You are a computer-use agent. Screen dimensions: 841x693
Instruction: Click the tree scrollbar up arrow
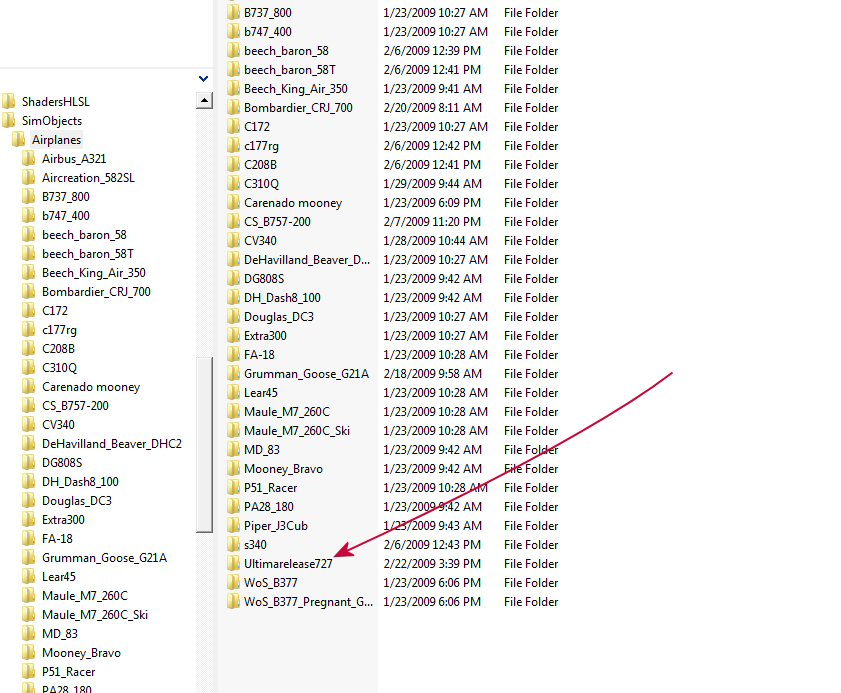[204, 100]
